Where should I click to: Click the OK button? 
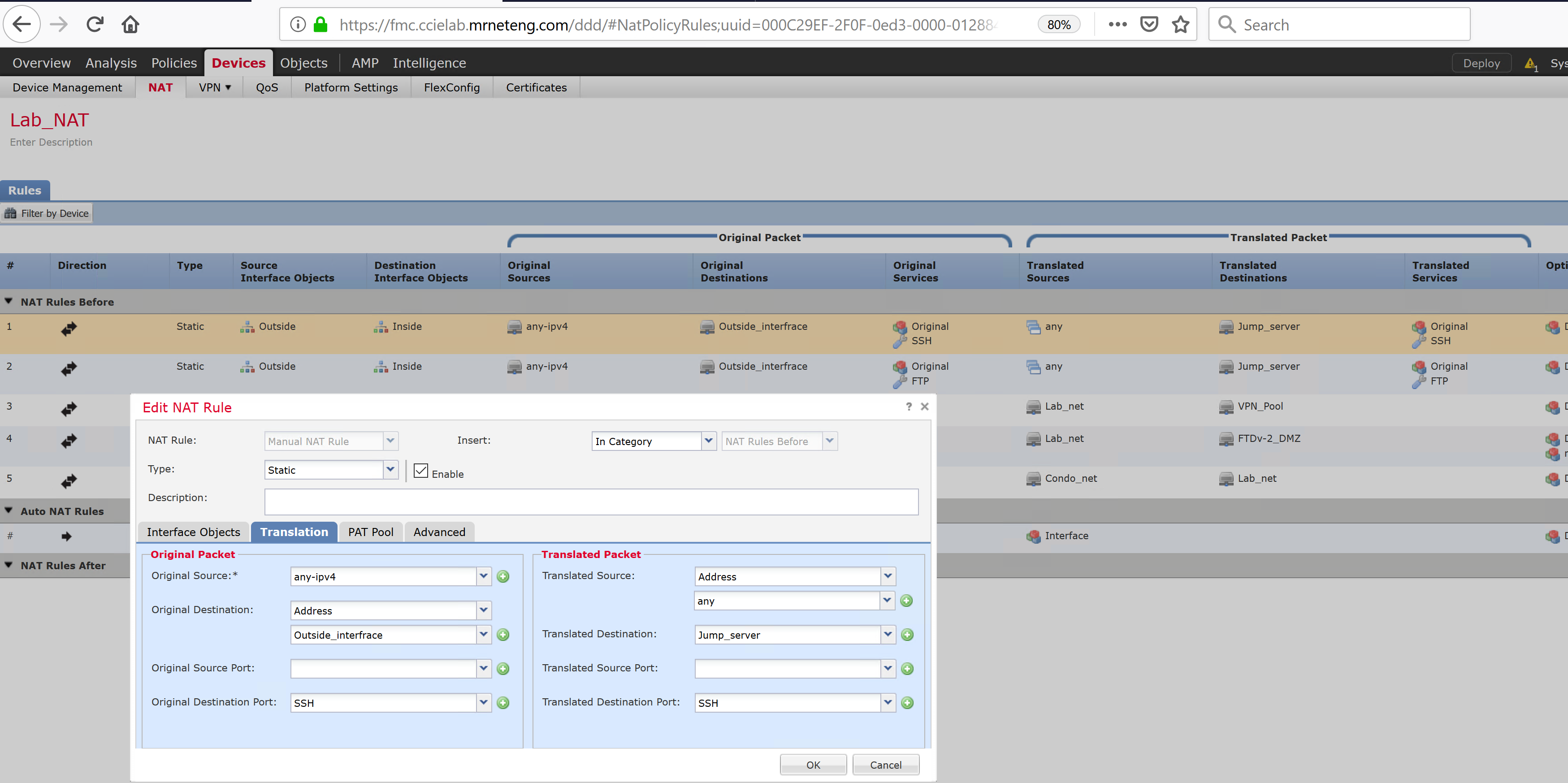pyautogui.click(x=813, y=765)
